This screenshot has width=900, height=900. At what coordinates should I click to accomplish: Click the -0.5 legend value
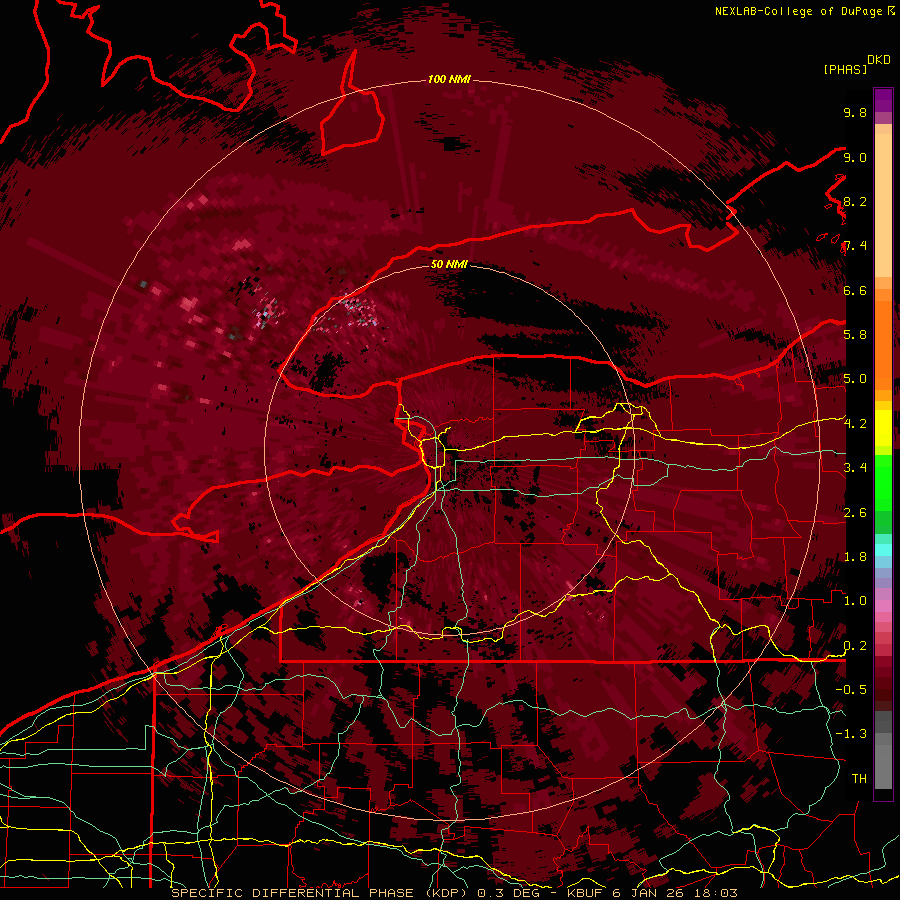(851, 690)
